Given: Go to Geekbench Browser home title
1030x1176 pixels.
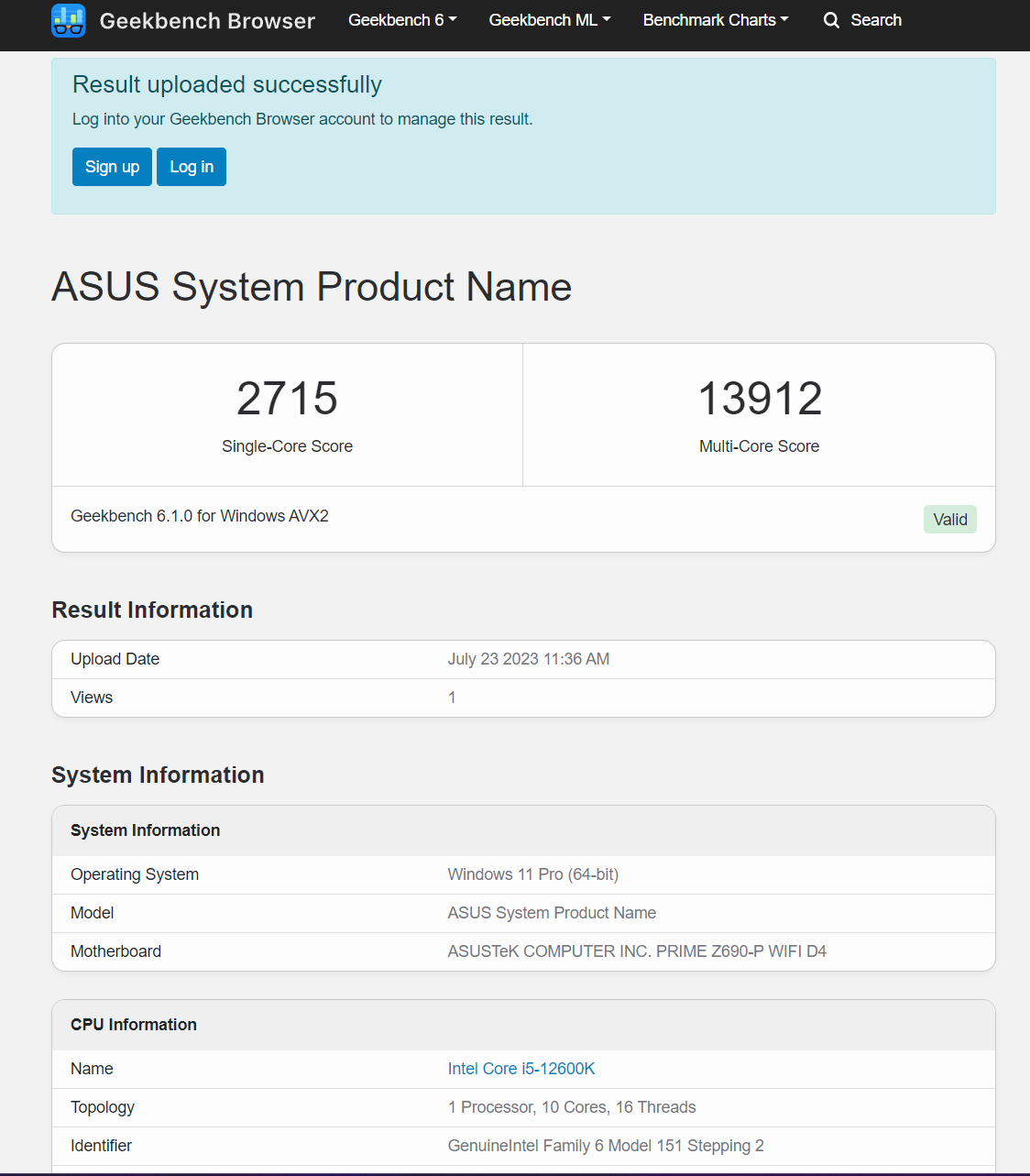Looking at the screenshot, I should pyautogui.click(x=207, y=21).
